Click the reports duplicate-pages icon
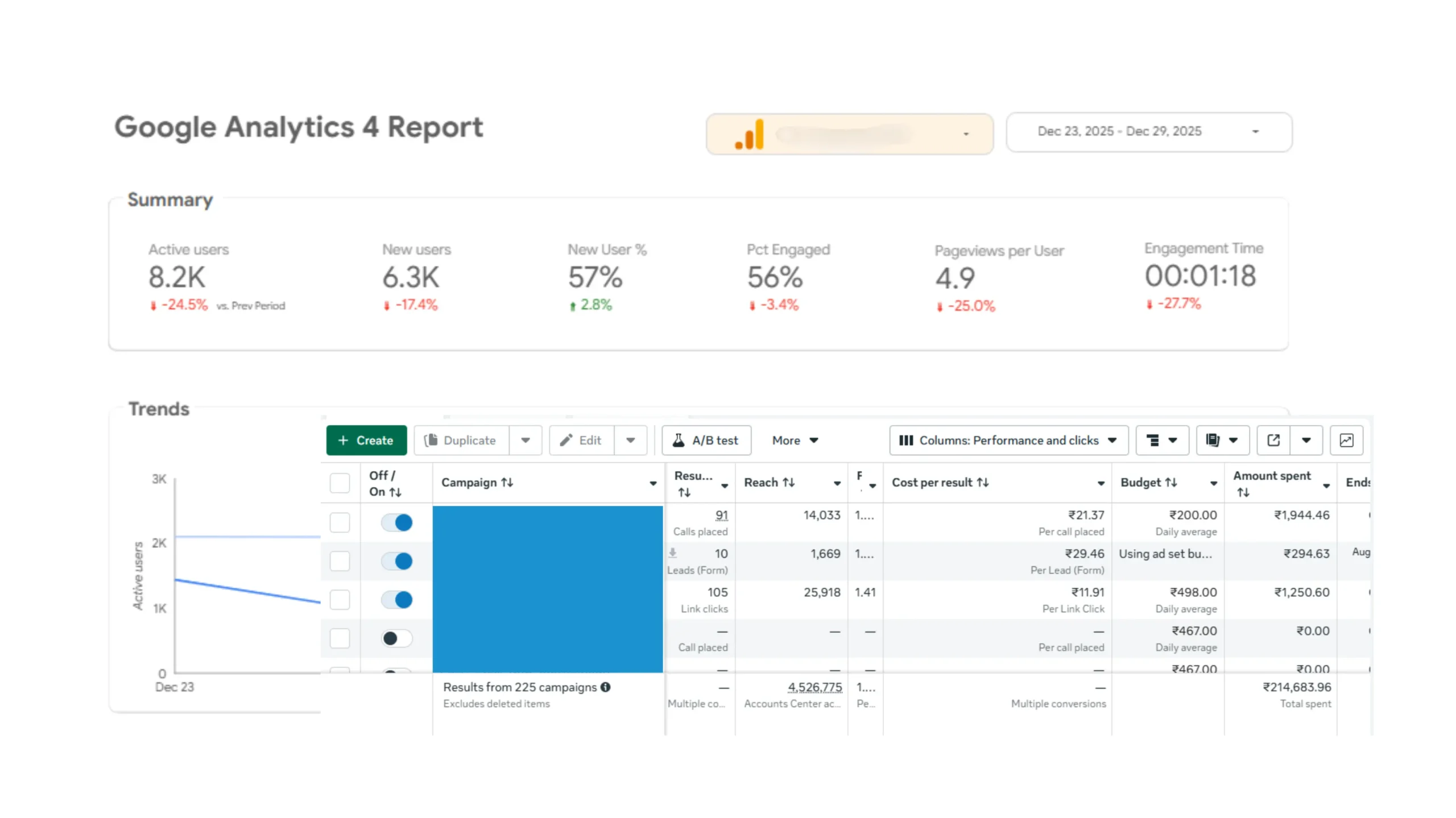The image size is (1456, 818). tap(1212, 440)
